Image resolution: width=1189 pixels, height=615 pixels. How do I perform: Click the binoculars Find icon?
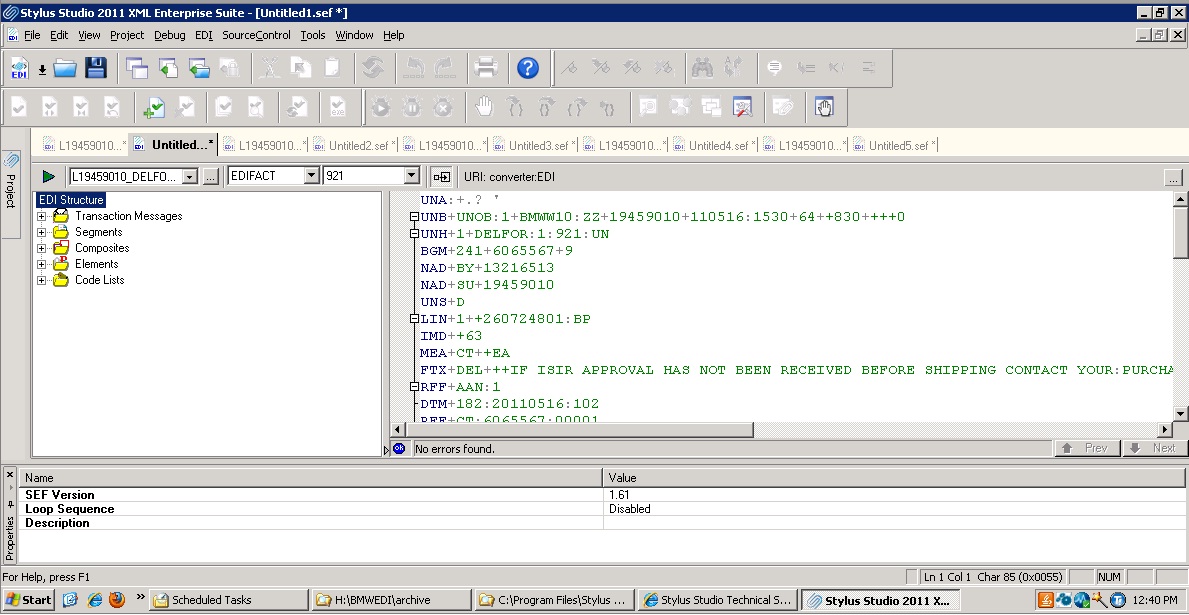pyautogui.click(x=703, y=68)
